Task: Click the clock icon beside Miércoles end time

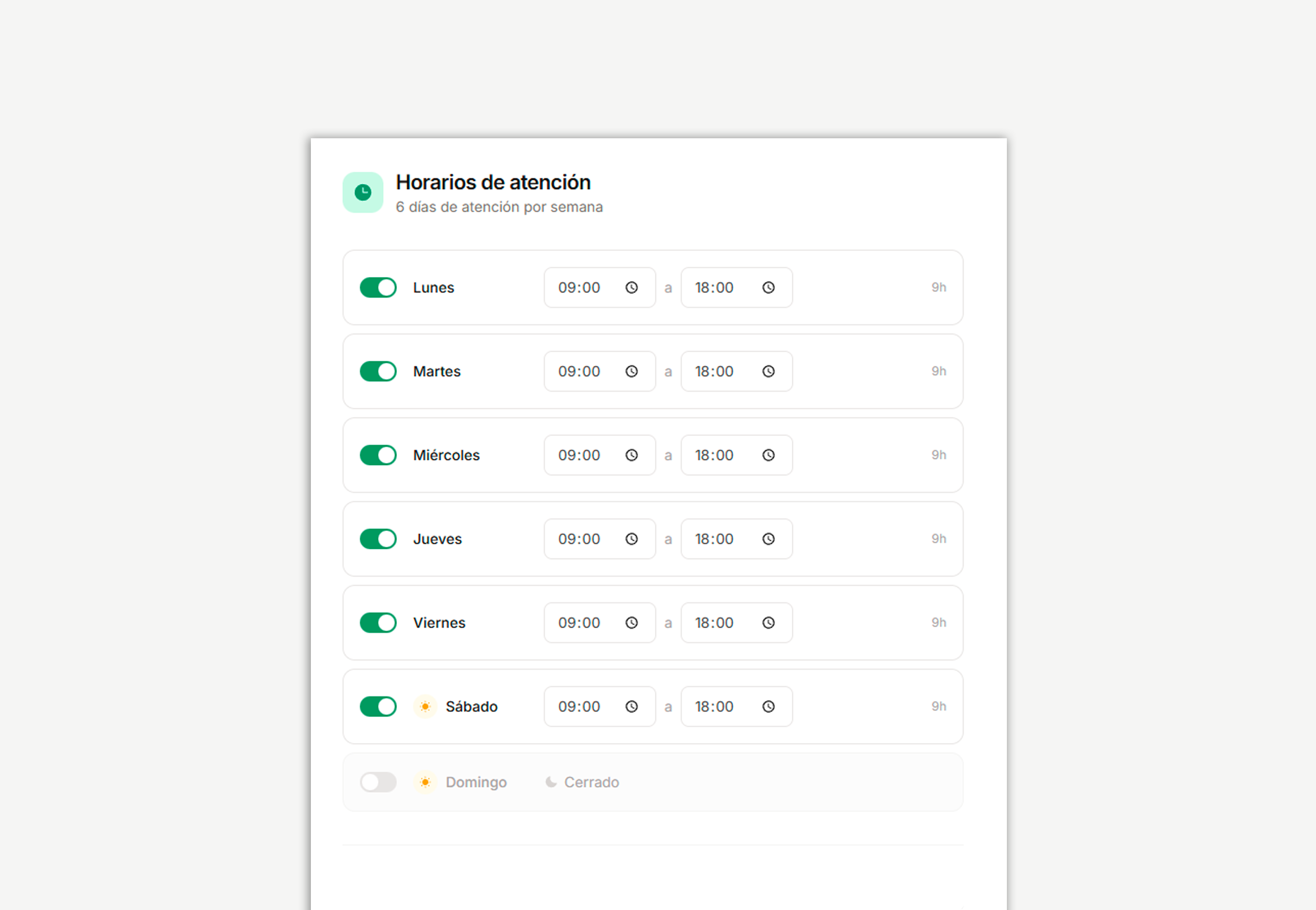Action: (768, 455)
